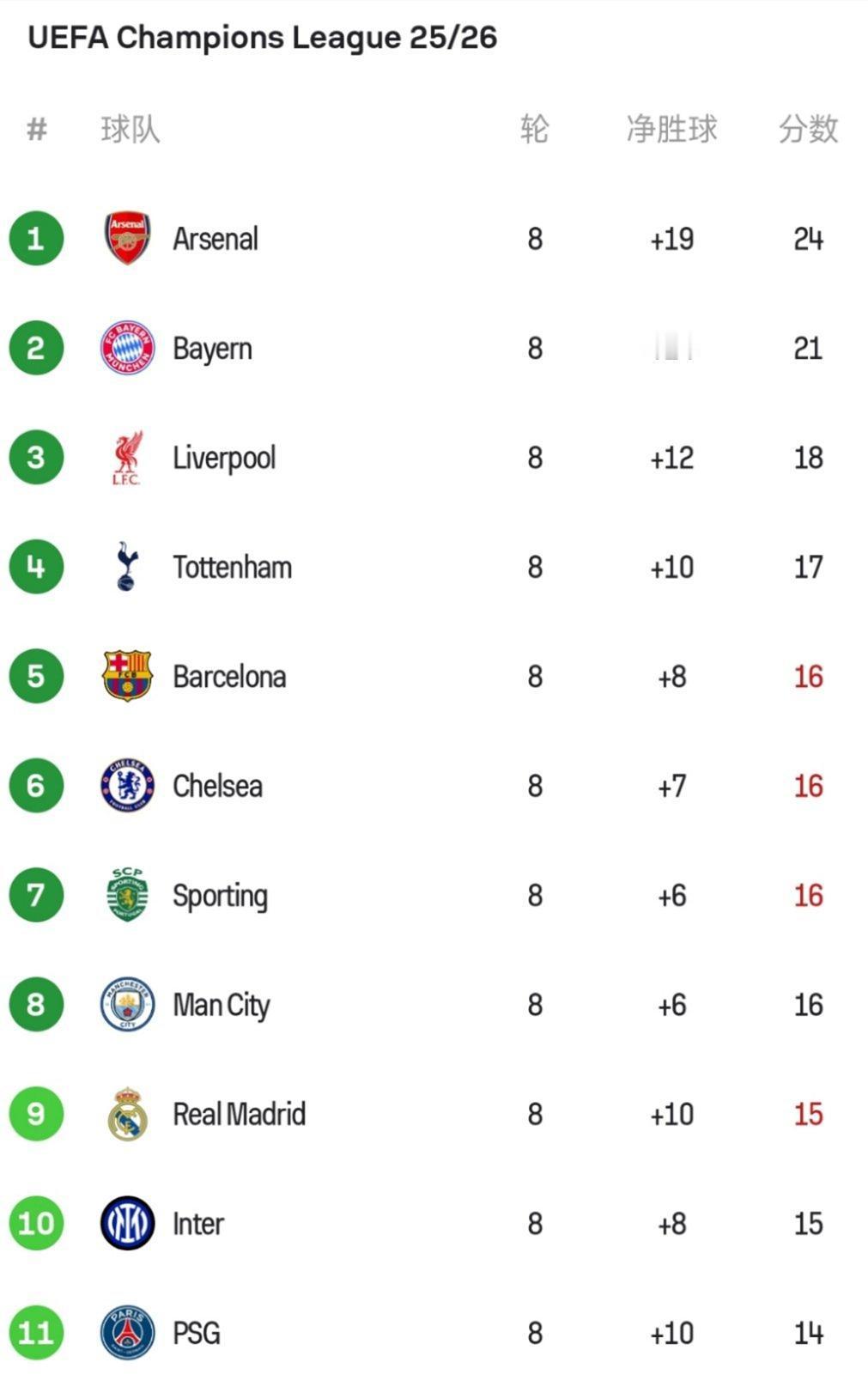This screenshot has width=868, height=1399.
Task: Select the Sporting CP crest
Action: coord(127,895)
